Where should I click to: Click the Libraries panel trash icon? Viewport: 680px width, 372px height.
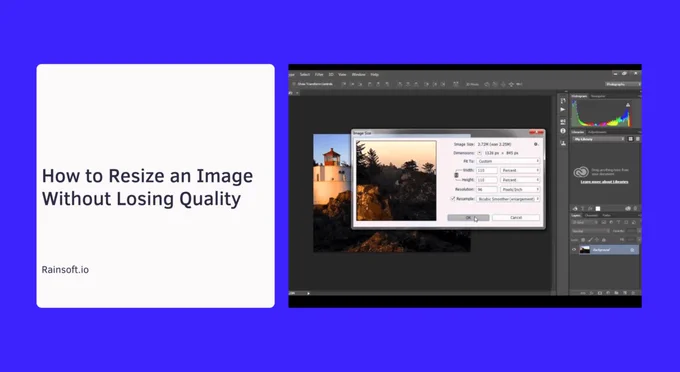click(x=636, y=209)
